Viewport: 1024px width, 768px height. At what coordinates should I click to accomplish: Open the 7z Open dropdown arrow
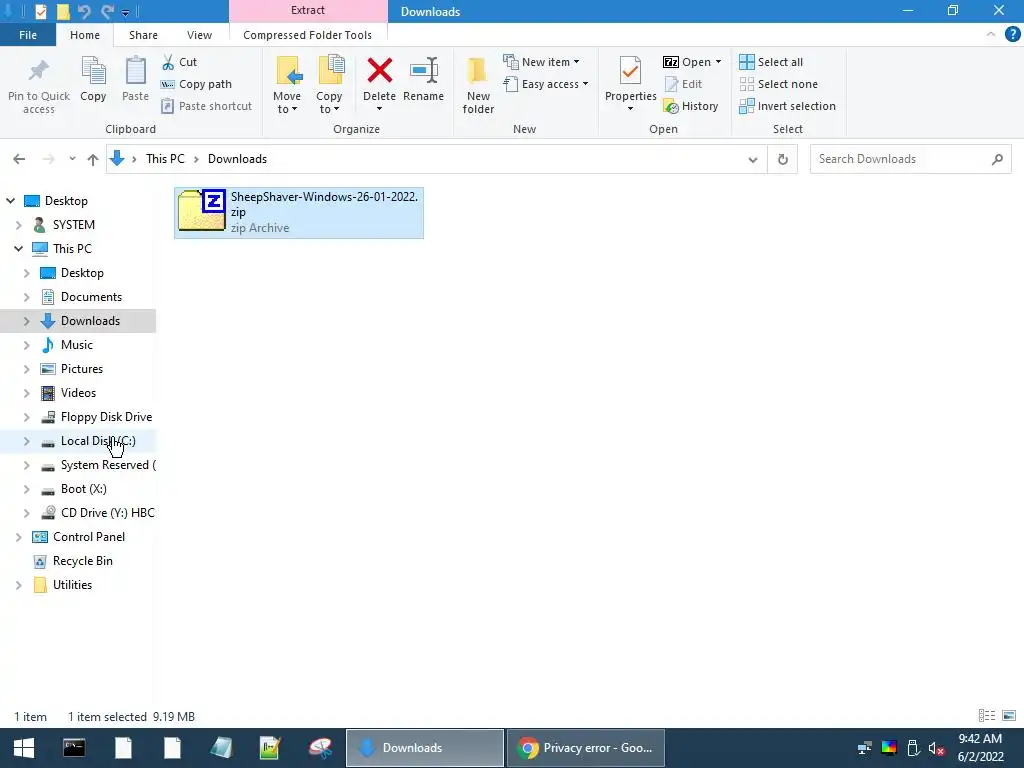coord(718,62)
